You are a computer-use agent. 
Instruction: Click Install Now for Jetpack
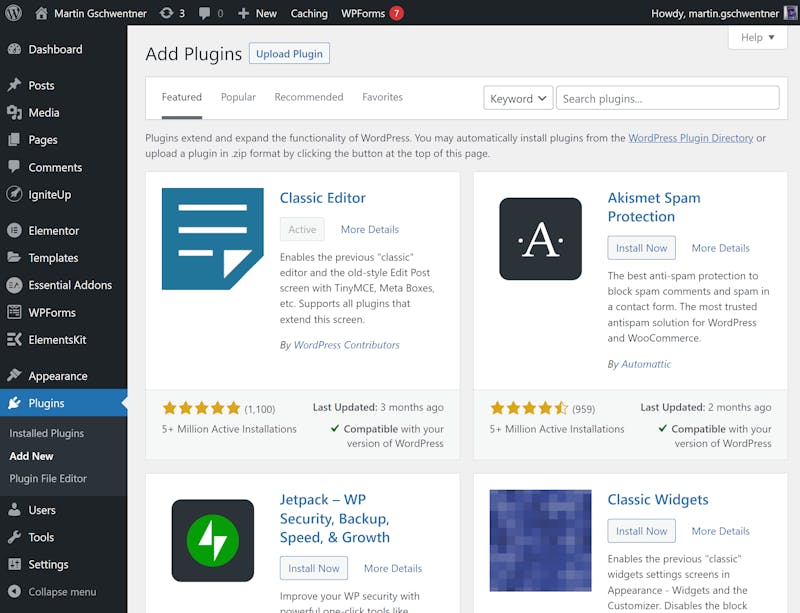pos(314,568)
